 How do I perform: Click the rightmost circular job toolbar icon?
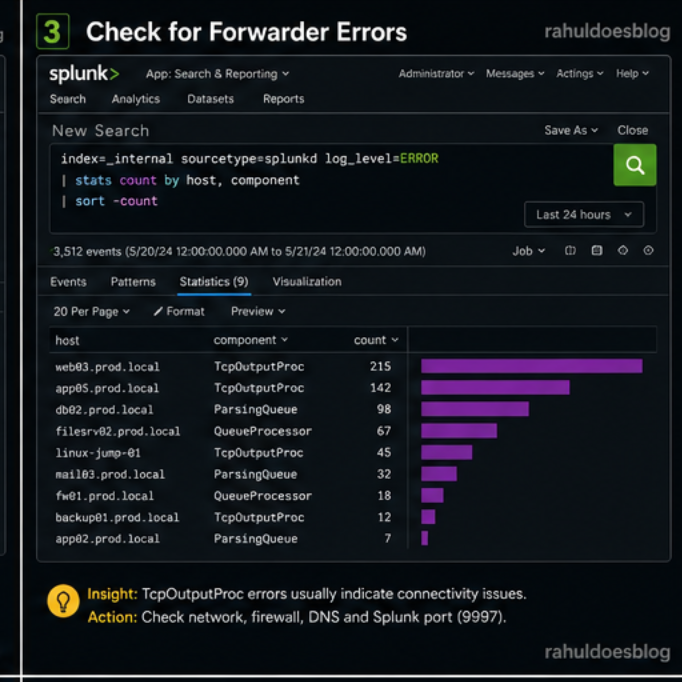coord(649,251)
